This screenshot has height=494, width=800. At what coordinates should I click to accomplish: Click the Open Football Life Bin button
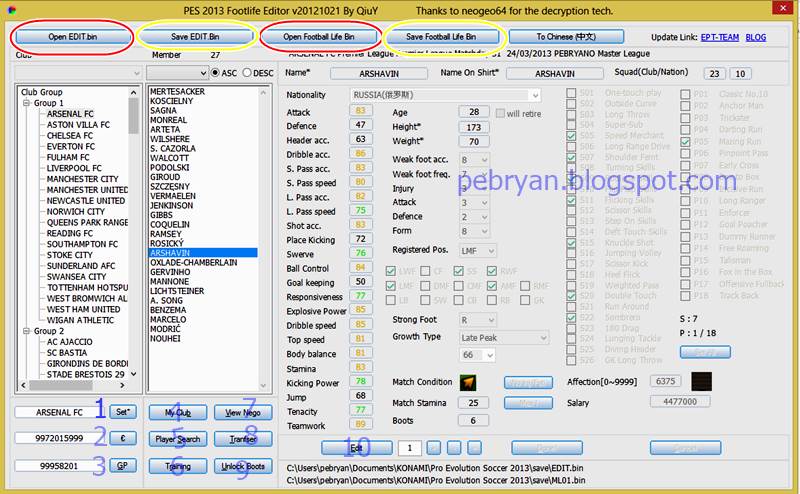tap(319, 37)
